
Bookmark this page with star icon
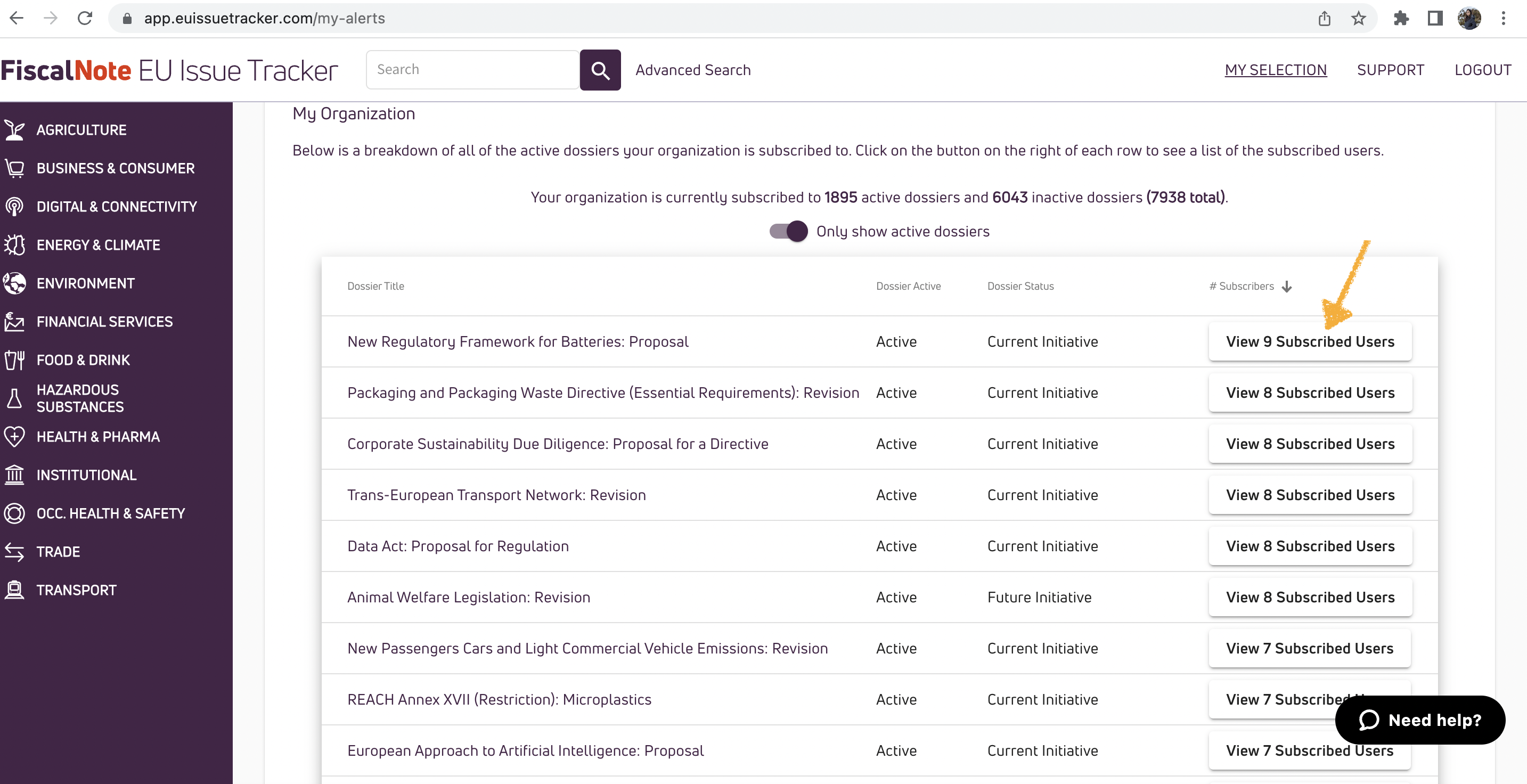[x=1358, y=18]
